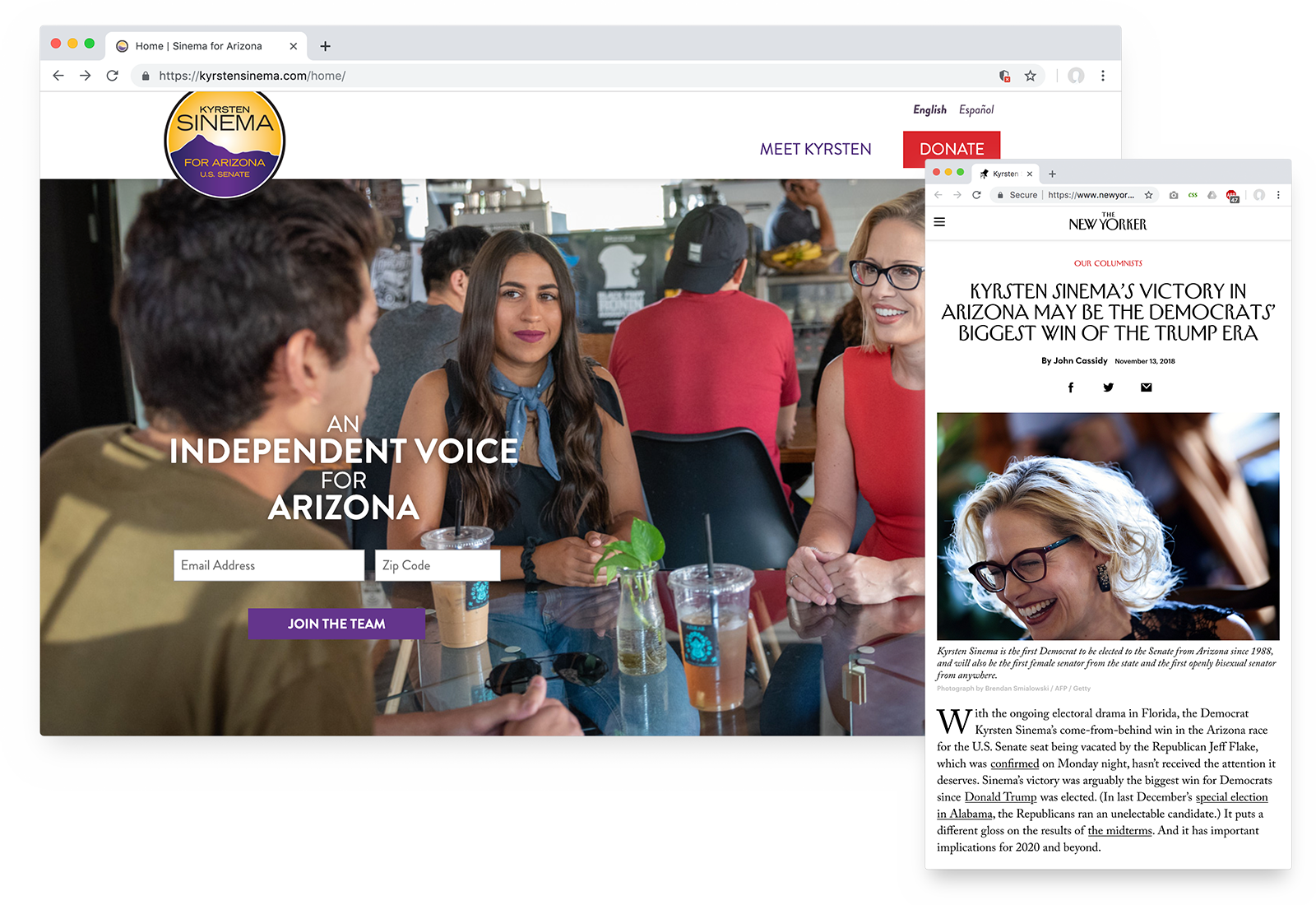Open new tab in New Yorker window
The image size is (1316, 905).
pos(1052,174)
